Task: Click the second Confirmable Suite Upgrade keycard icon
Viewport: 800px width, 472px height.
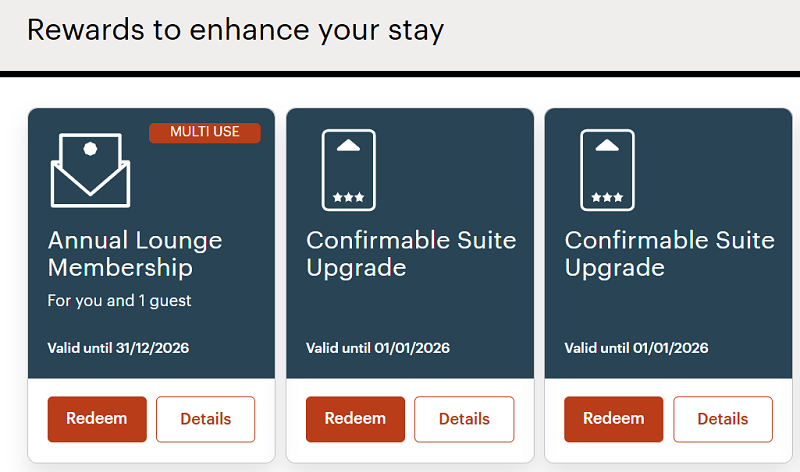Action: pyautogui.click(x=607, y=170)
